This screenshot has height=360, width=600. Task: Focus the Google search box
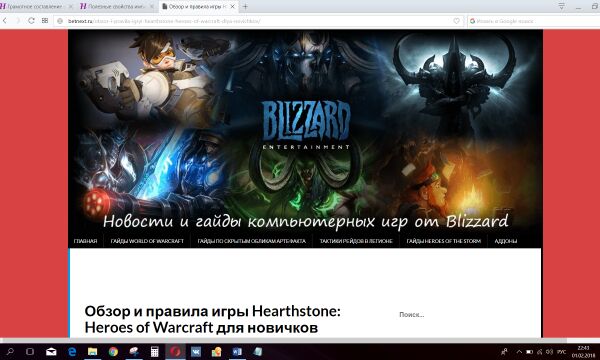(x=534, y=21)
